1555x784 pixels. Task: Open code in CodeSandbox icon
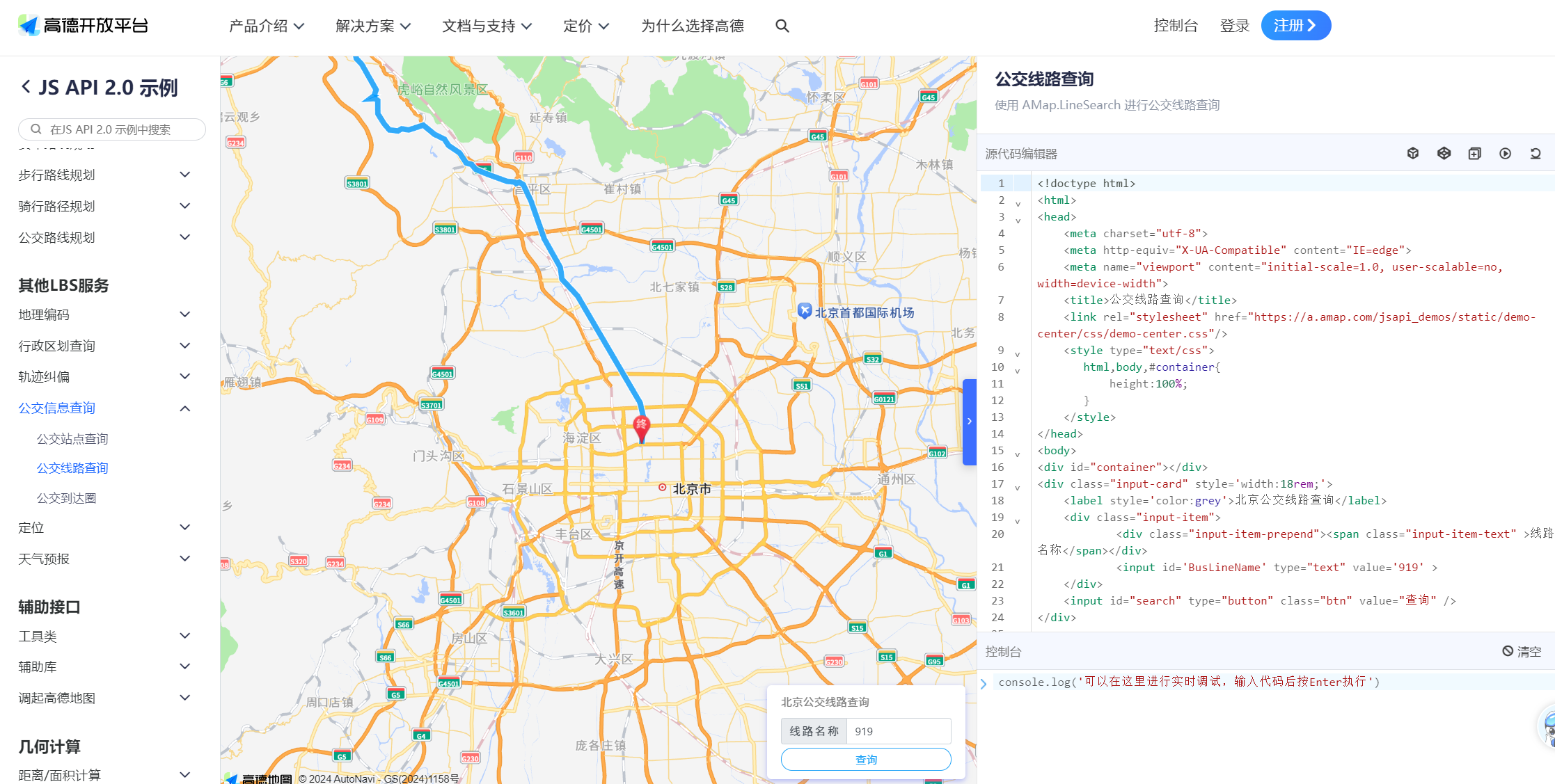click(x=1413, y=153)
